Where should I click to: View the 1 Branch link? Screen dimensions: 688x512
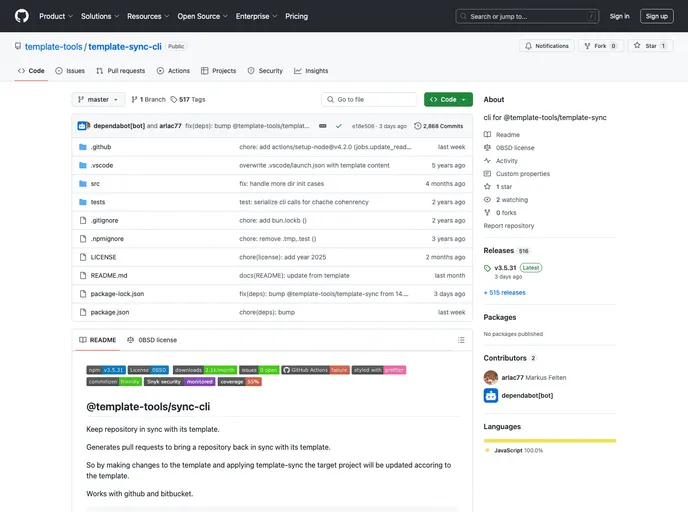tap(148, 100)
